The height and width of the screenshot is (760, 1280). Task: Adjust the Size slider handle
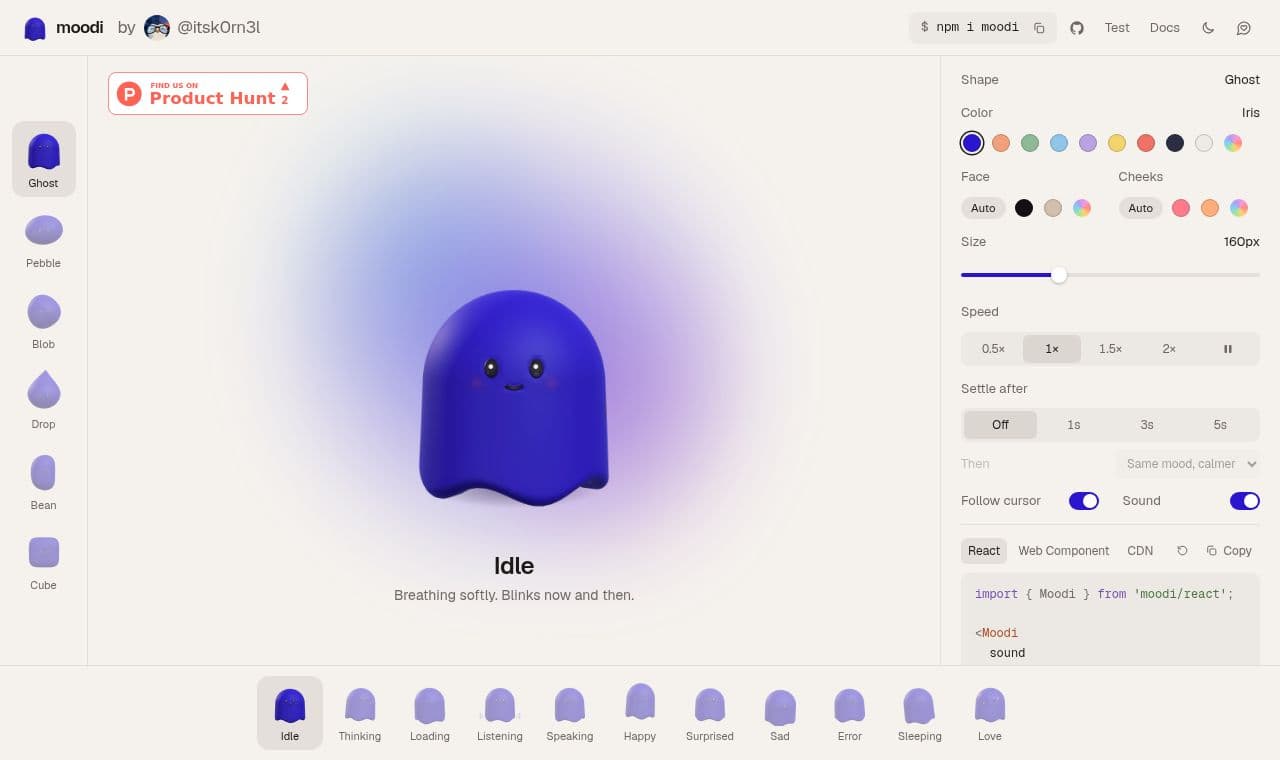[x=1059, y=275]
